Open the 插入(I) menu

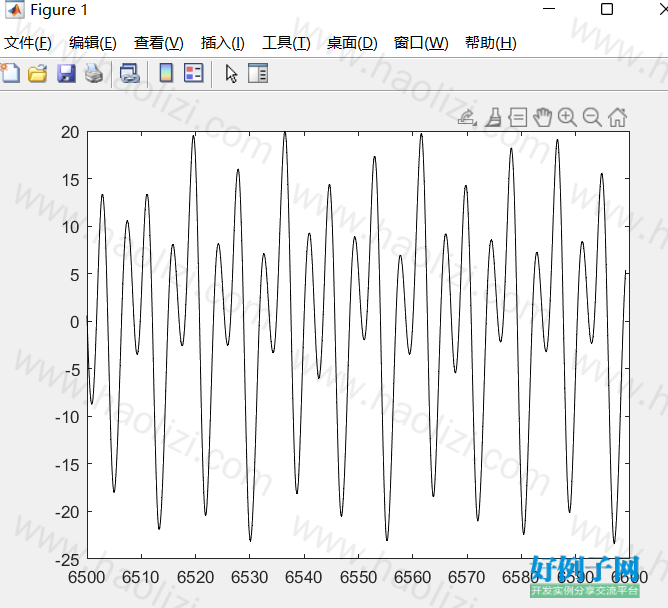click(x=222, y=43)
